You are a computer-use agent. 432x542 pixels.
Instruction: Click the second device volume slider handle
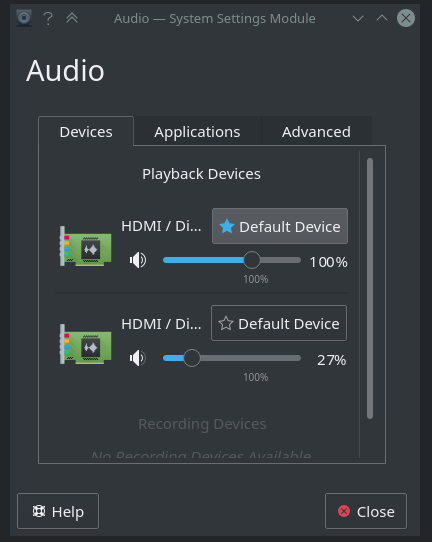point(191,358)
